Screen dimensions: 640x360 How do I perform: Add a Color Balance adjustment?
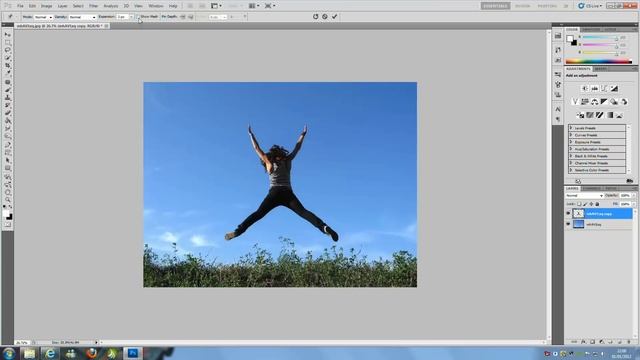(595, 102)
